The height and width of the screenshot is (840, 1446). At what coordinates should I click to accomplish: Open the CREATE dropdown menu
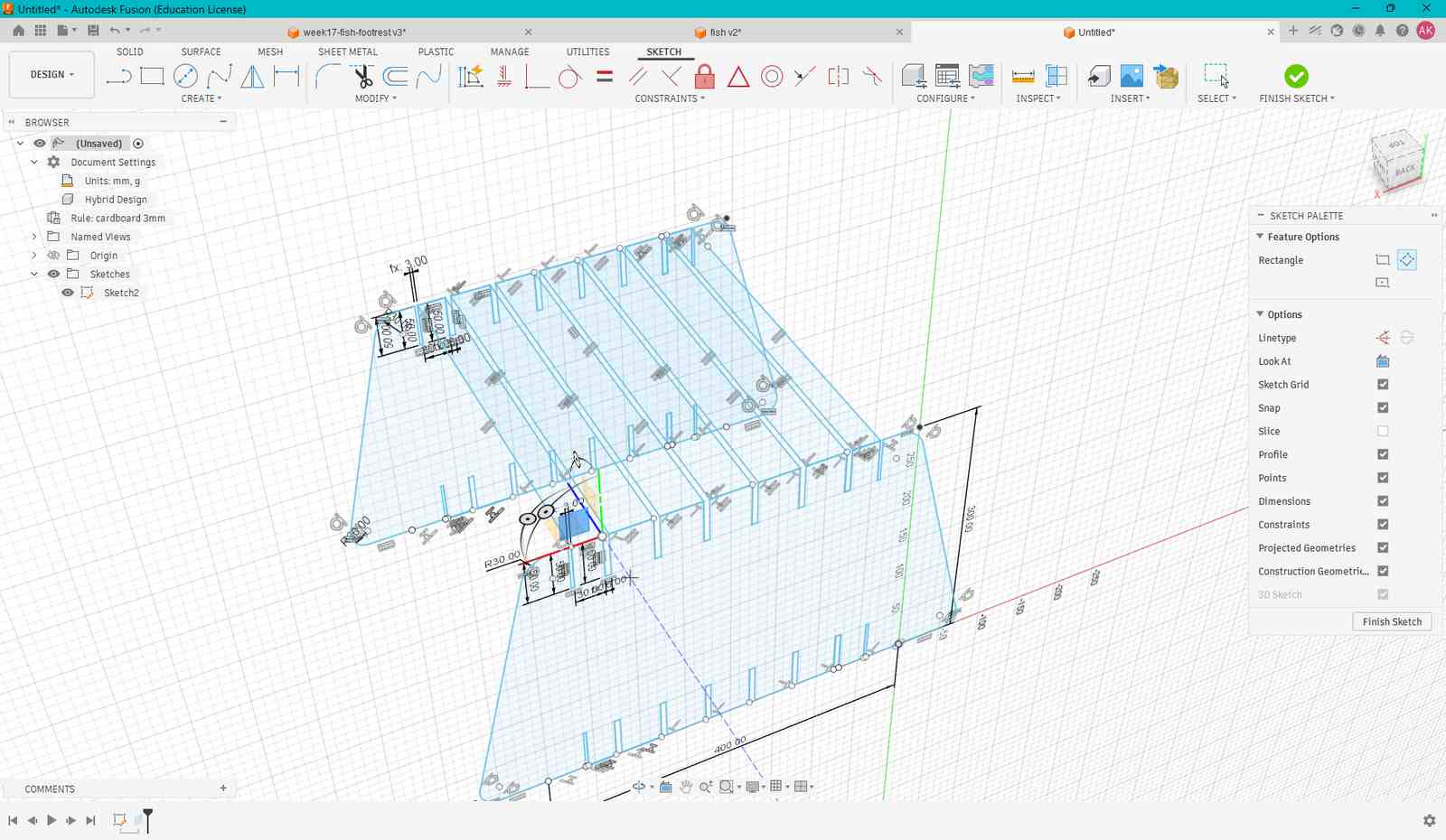[x=201, y=98]
